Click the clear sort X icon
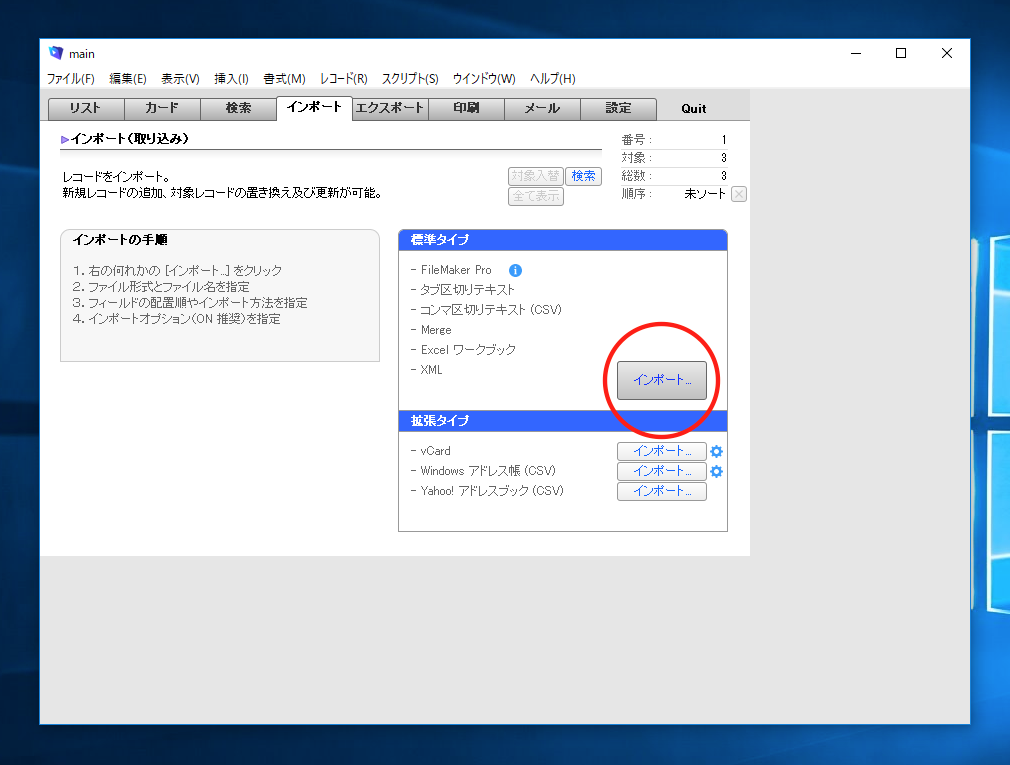 point(738,194)
